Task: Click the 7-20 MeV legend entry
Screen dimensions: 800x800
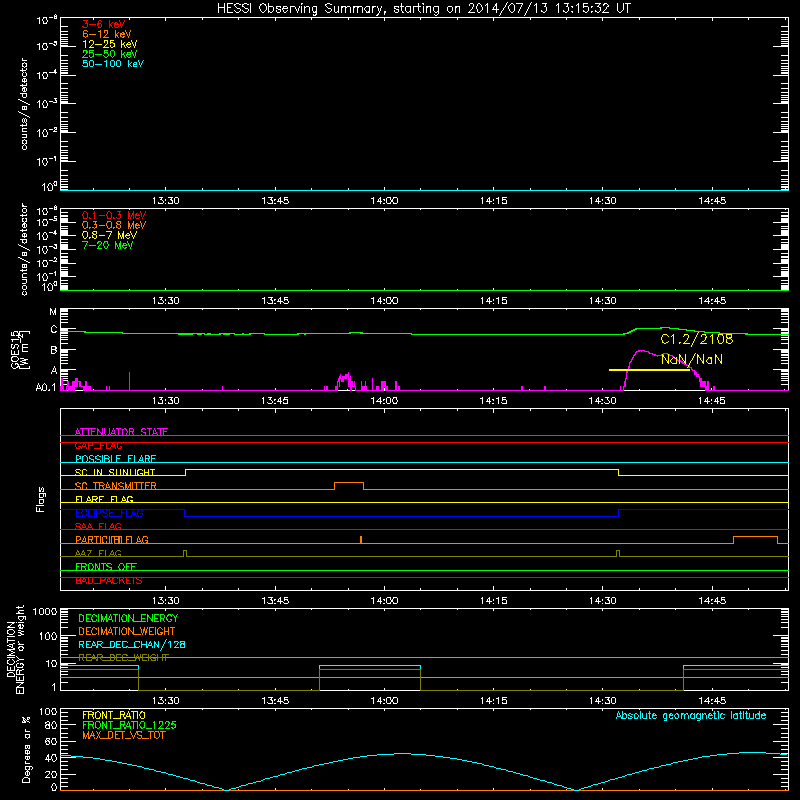Action: pyautogui.click(x=107, y=245)
